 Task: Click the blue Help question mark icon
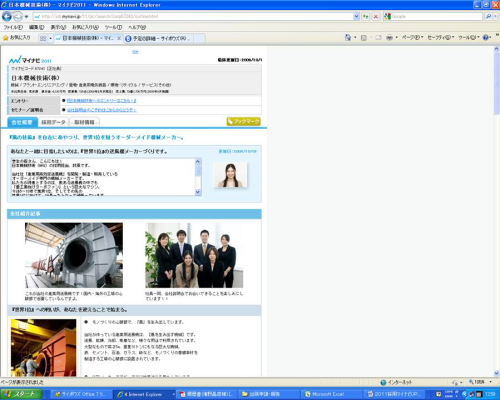point(486,38)
